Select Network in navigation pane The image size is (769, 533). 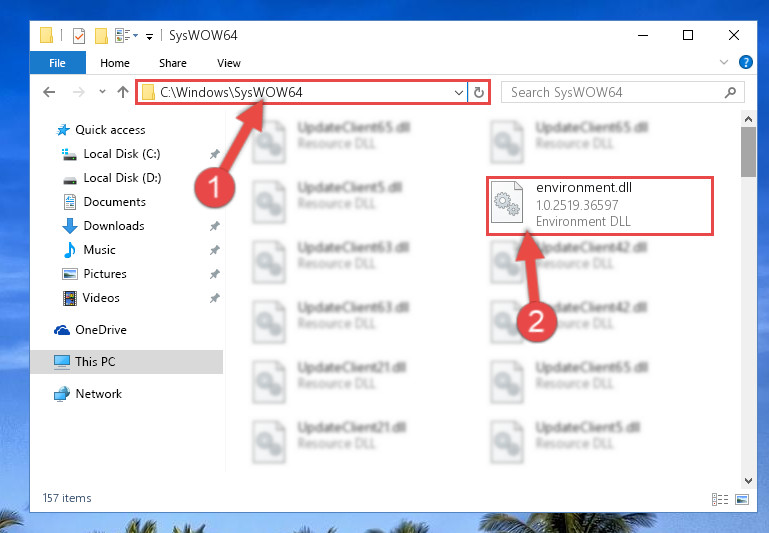pos(99,394)
